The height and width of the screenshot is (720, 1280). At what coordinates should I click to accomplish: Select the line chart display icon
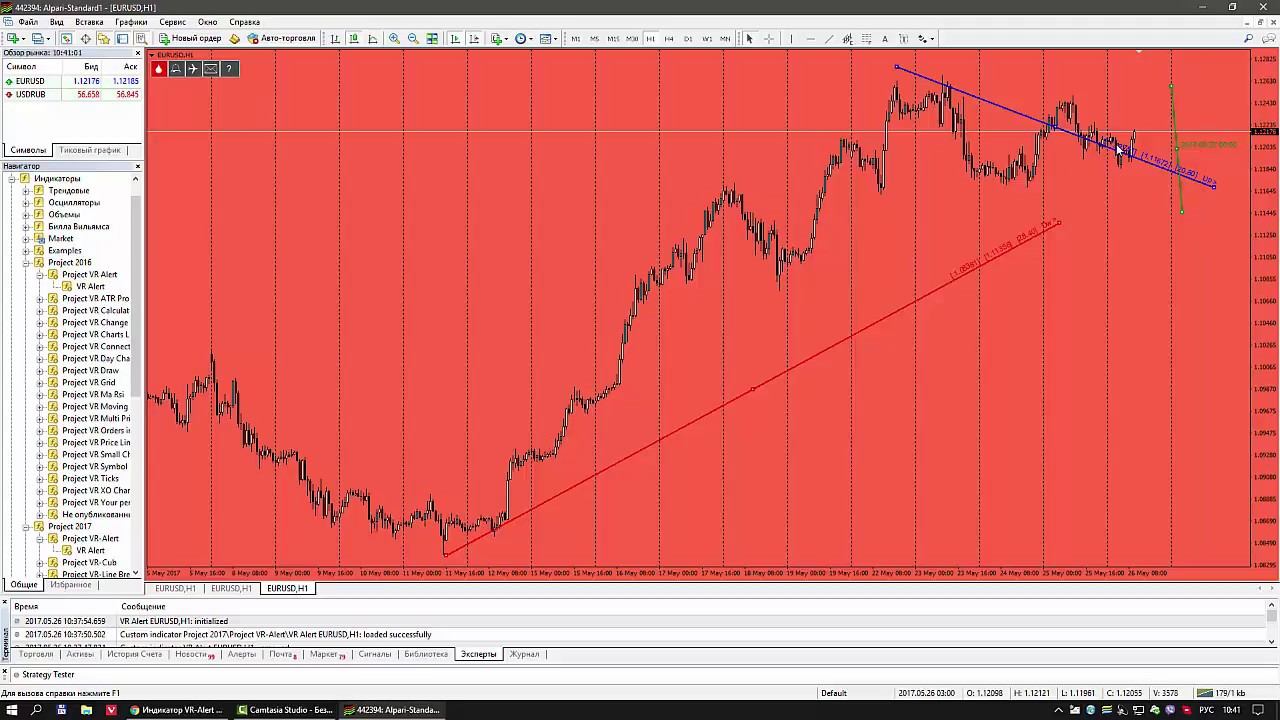point(373,39)
